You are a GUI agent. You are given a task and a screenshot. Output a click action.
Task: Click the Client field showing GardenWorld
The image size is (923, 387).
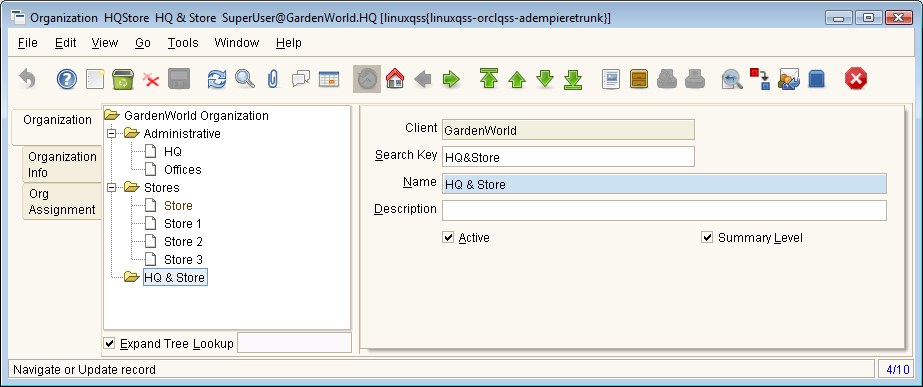[x=568, y=130]
